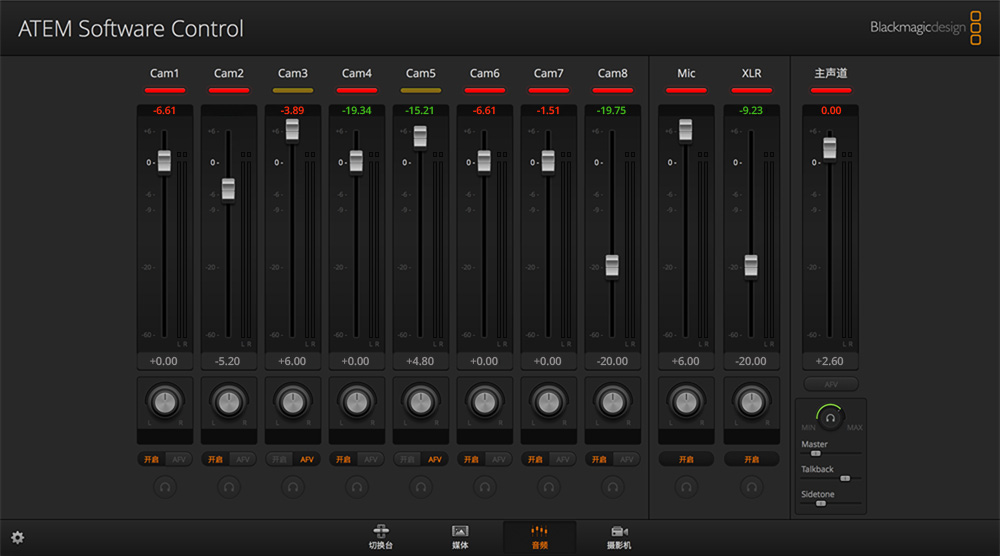1000x556 pixels.
Task: Click Cam1 fader handle
Action: click(165, 161)
